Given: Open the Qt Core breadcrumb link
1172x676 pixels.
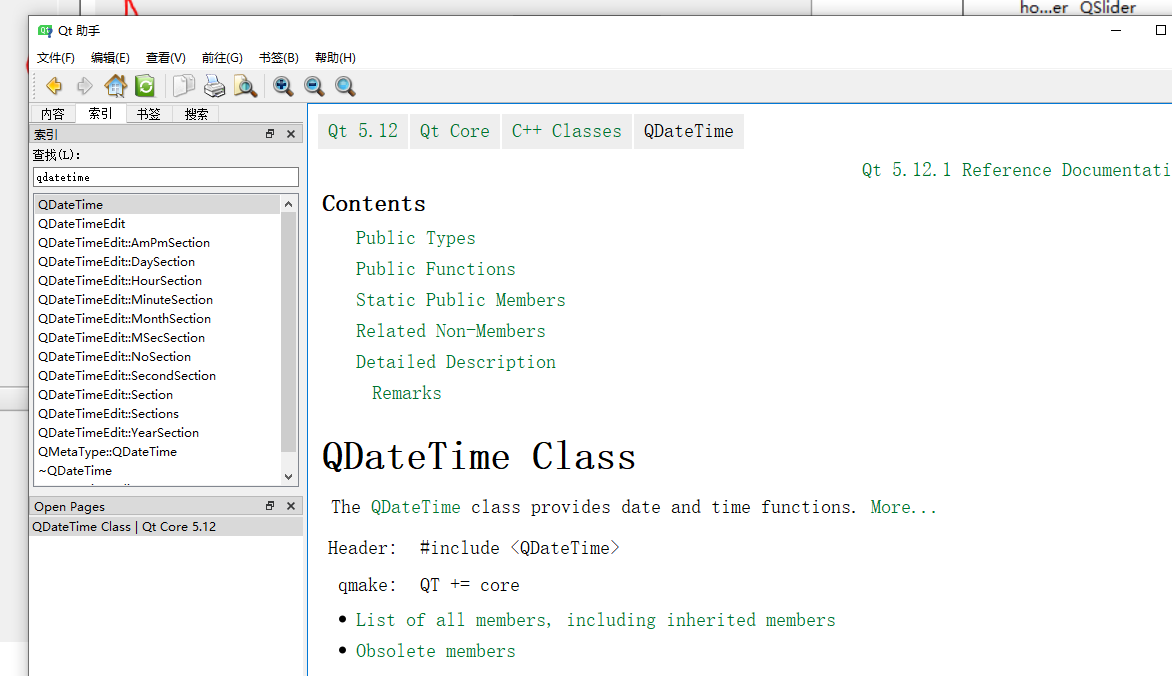Looking at the screenshot, I should pos(454,131).
